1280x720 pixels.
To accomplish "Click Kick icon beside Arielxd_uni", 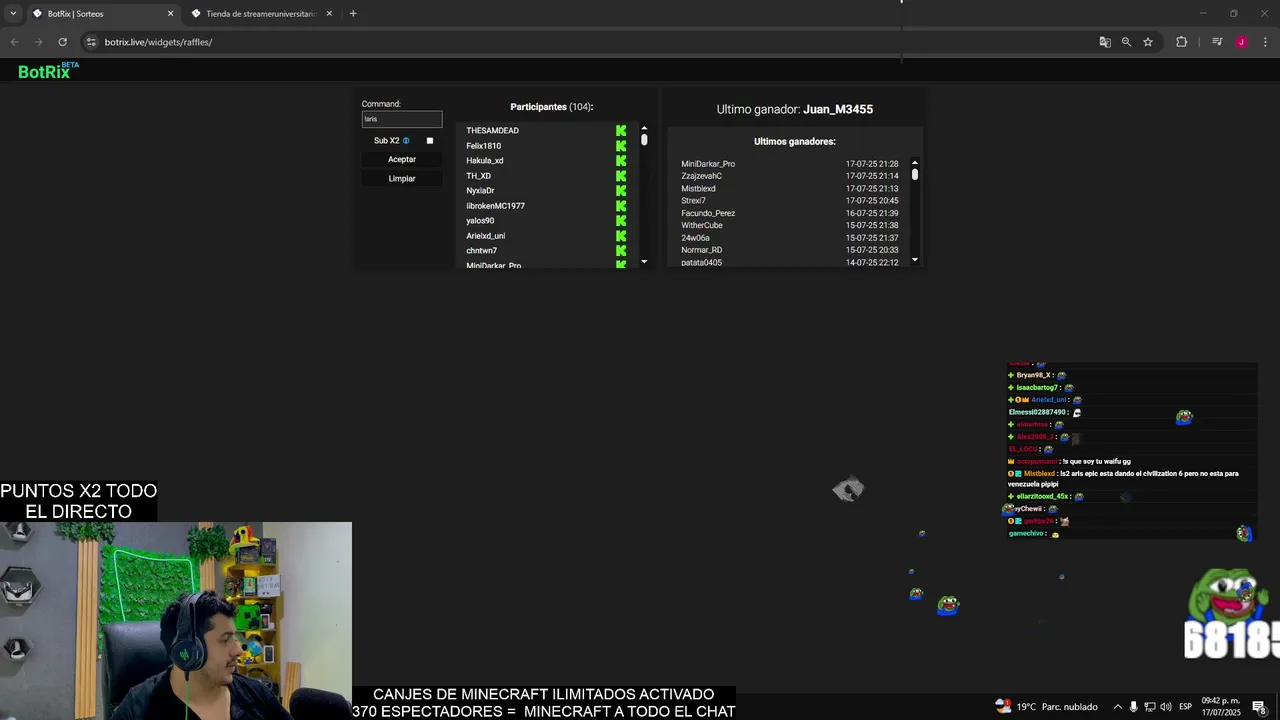I will [621, 236].
